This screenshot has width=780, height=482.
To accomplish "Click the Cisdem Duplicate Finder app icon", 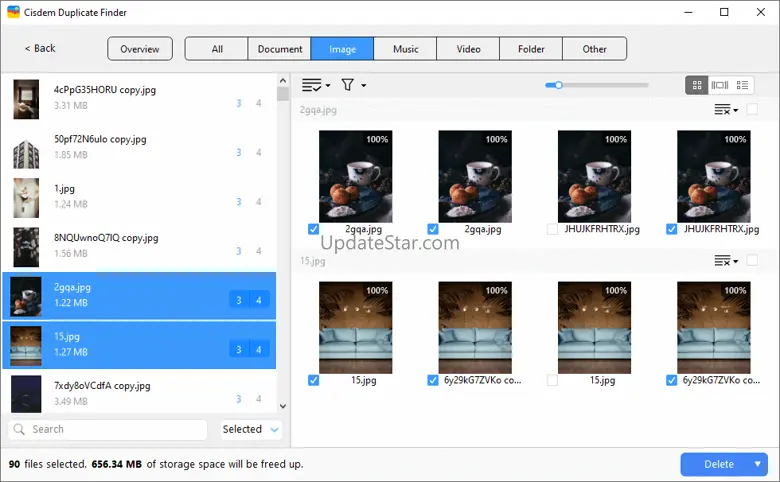I will tap(13, 12).
